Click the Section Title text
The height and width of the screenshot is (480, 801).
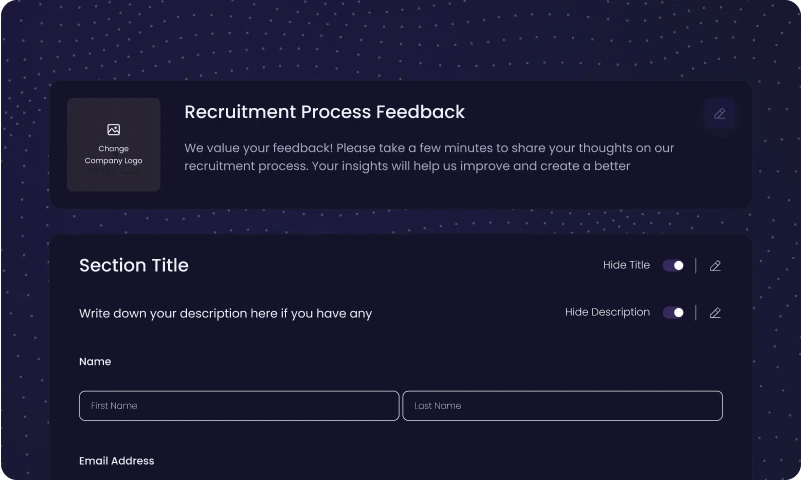pos(134,266)
